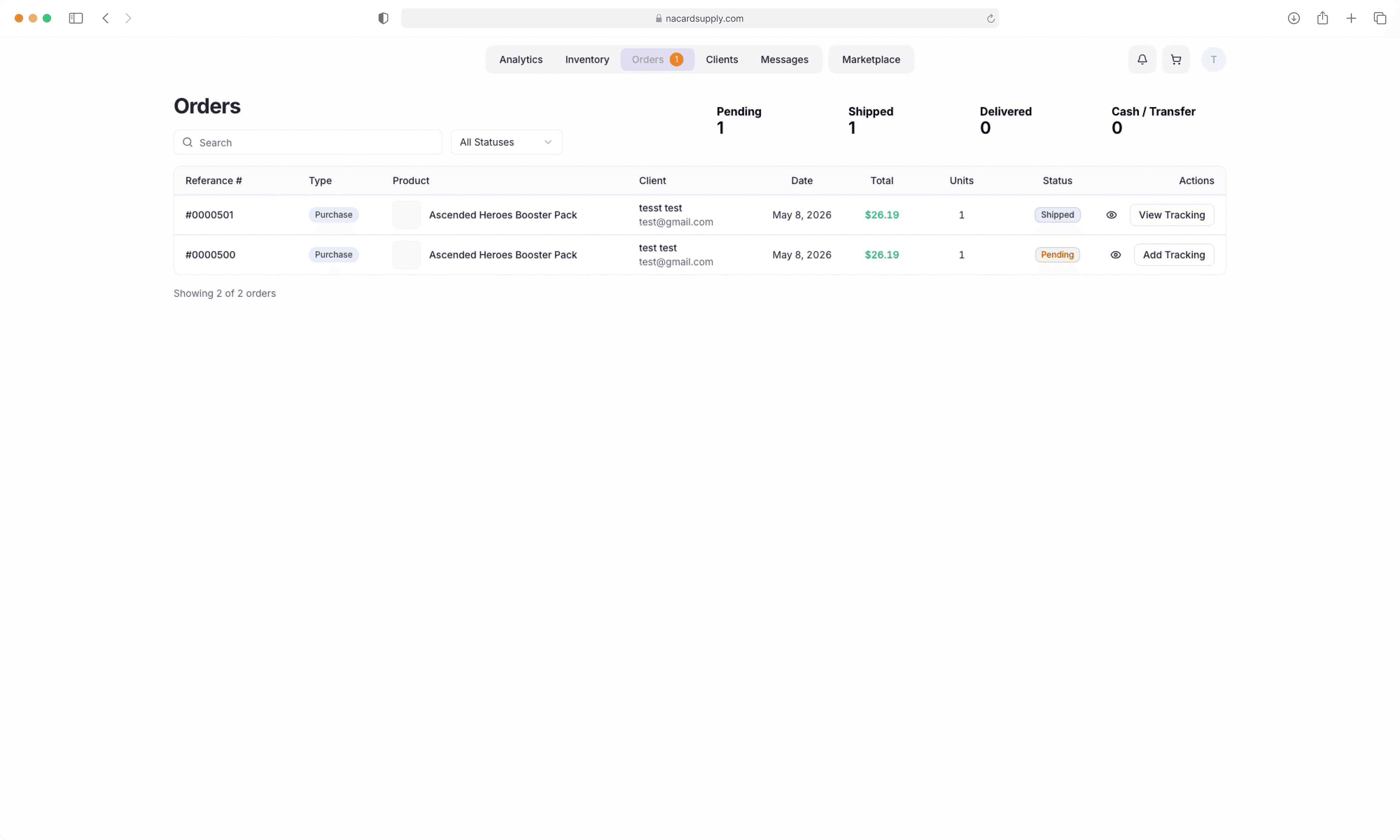Click the Type column header
1400x840 pixels.
320,180
